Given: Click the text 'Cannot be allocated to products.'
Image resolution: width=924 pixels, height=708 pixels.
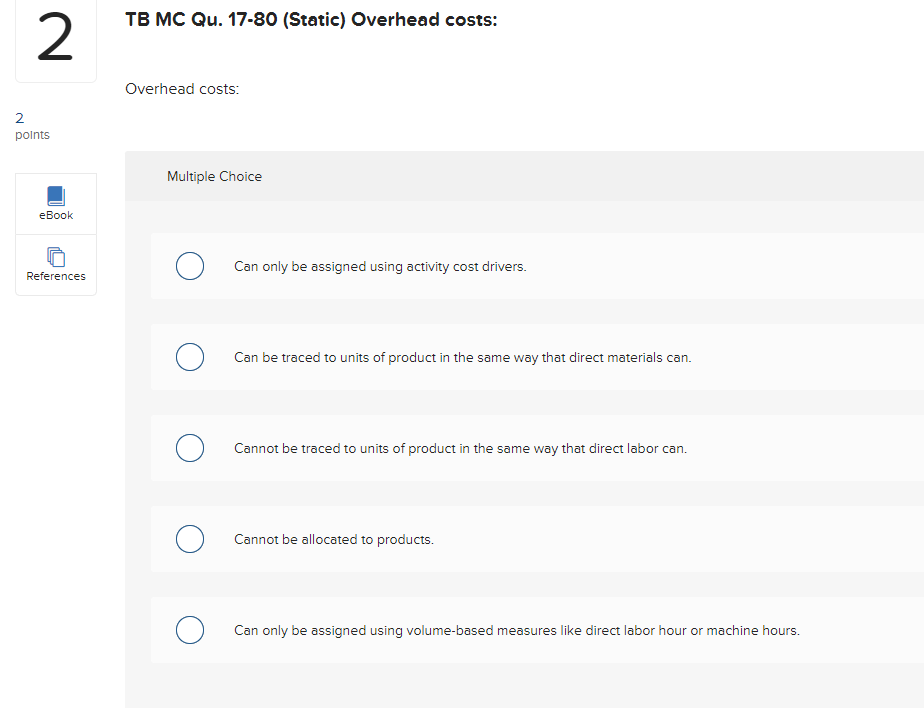Looking at the screenshot, I should (334, 539).
